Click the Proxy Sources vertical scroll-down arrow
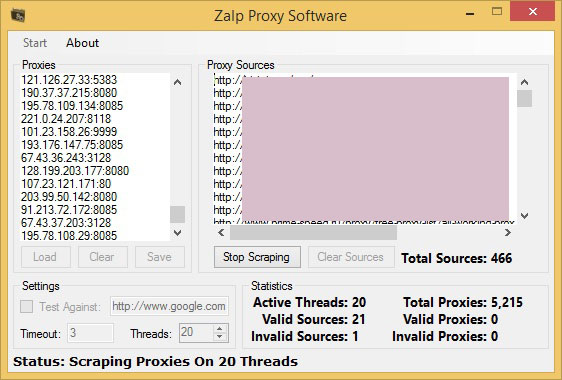Screen dimensions: 562x380 [x=524, y=215]
